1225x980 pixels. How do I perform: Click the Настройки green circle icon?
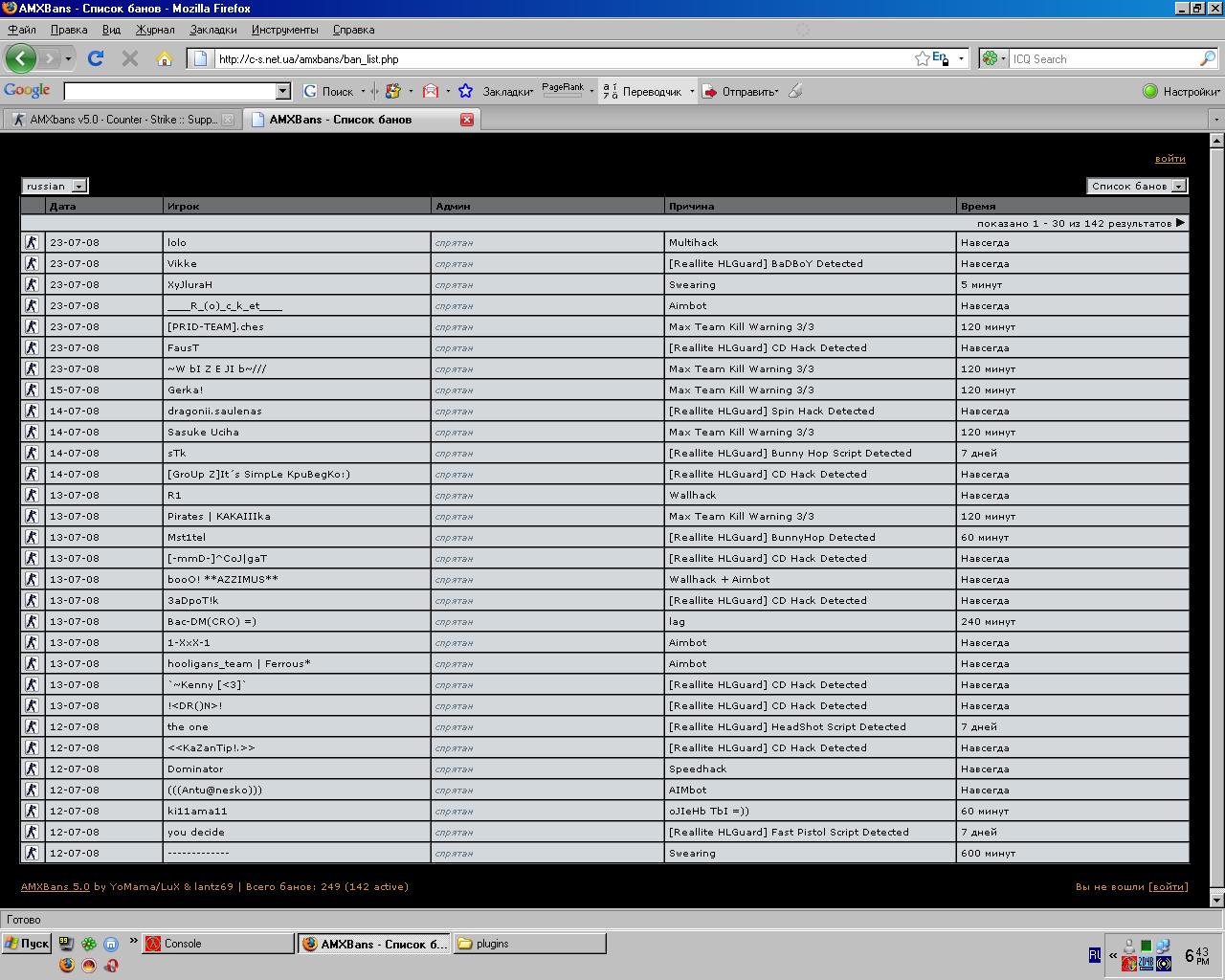click(x=1150, y=91)
